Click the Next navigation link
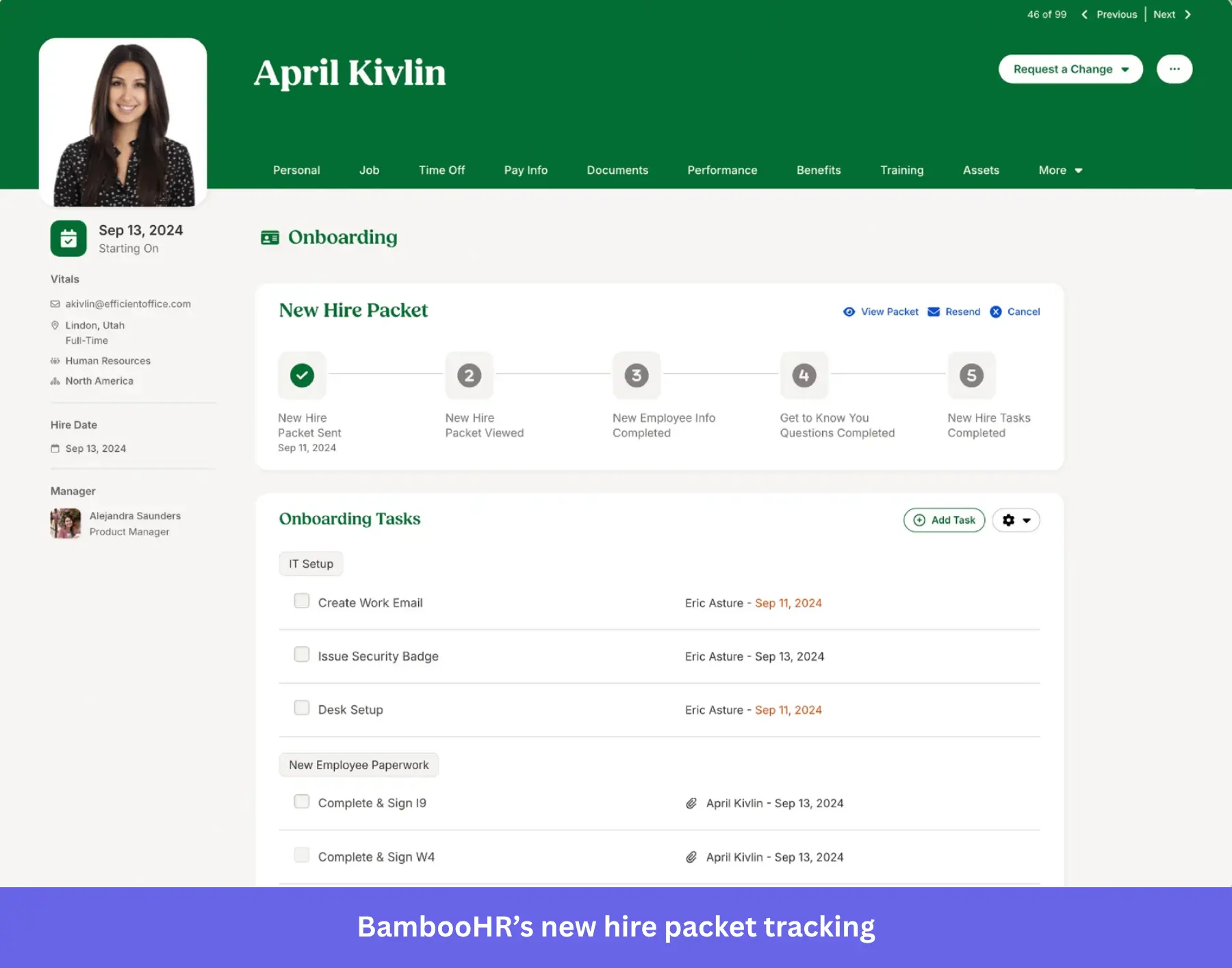The height and width of the screenshot is (968, 1232). point(1164,14)
